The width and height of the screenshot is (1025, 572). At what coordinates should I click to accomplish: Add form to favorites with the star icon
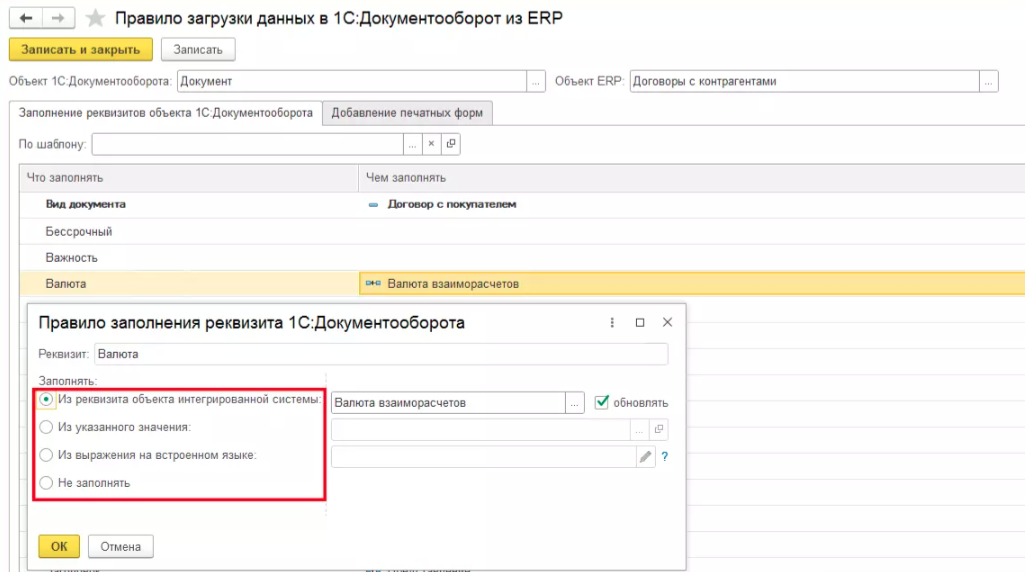(x=95, y=18)
